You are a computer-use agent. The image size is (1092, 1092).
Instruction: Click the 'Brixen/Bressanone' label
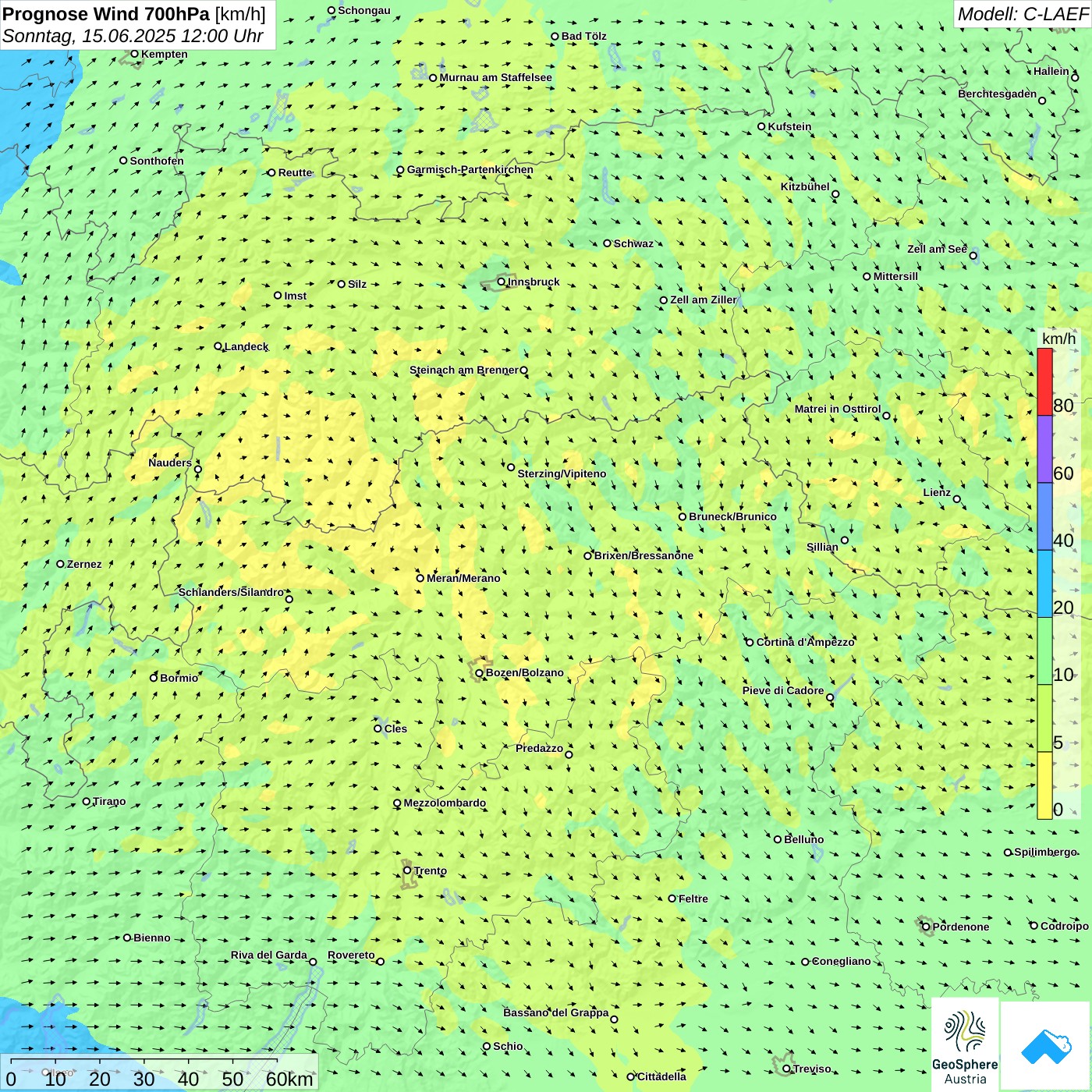[x=643, y=555]
